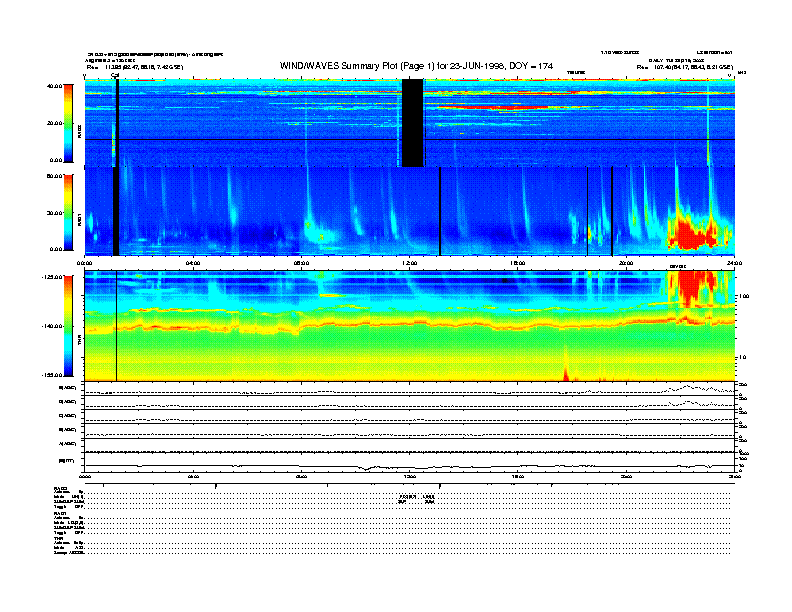Viewport: 792px width, 612px height.
Task: Click the 12:00 tick label under line plots
Action: point(410,476)
